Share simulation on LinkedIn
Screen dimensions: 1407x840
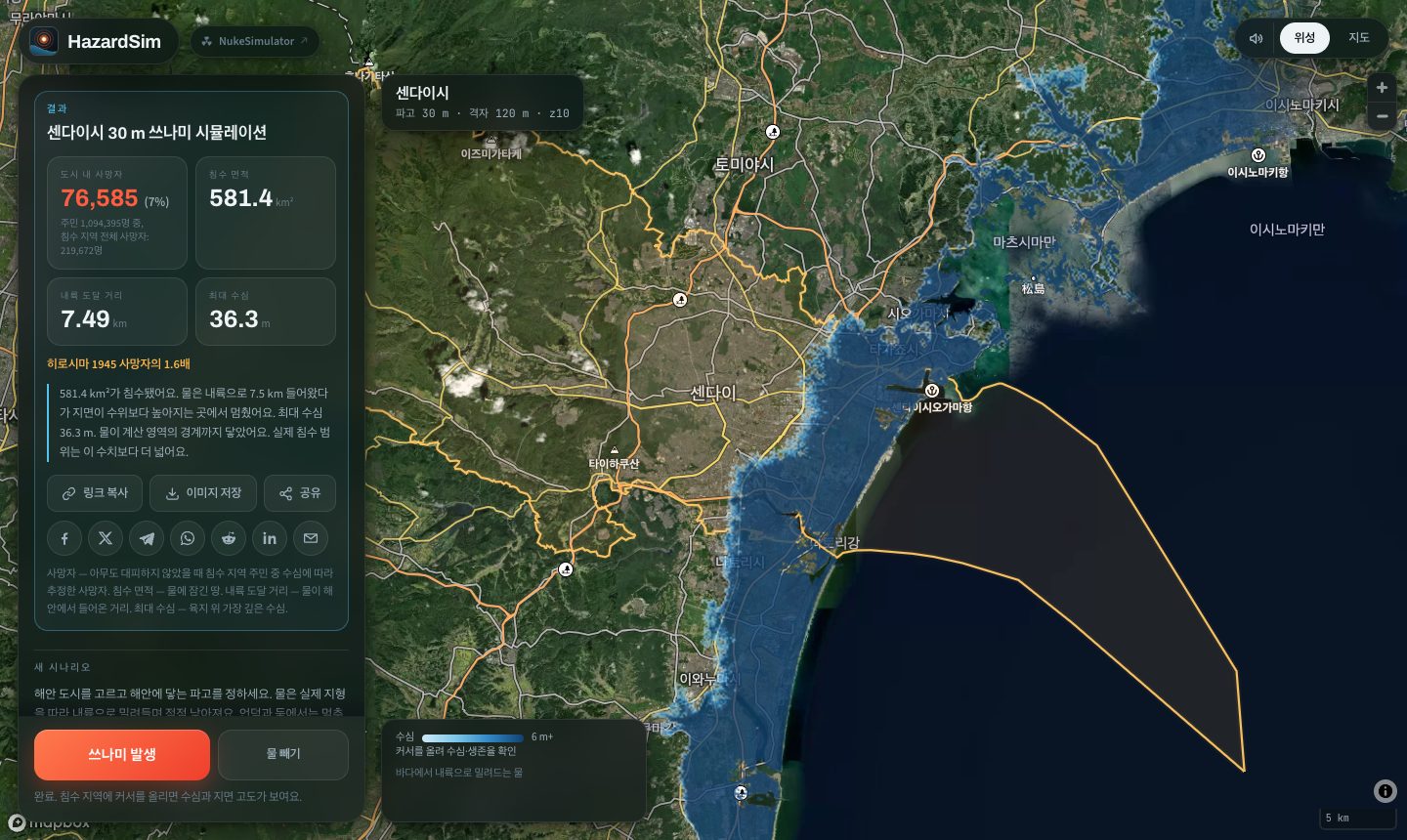(270, 538)
